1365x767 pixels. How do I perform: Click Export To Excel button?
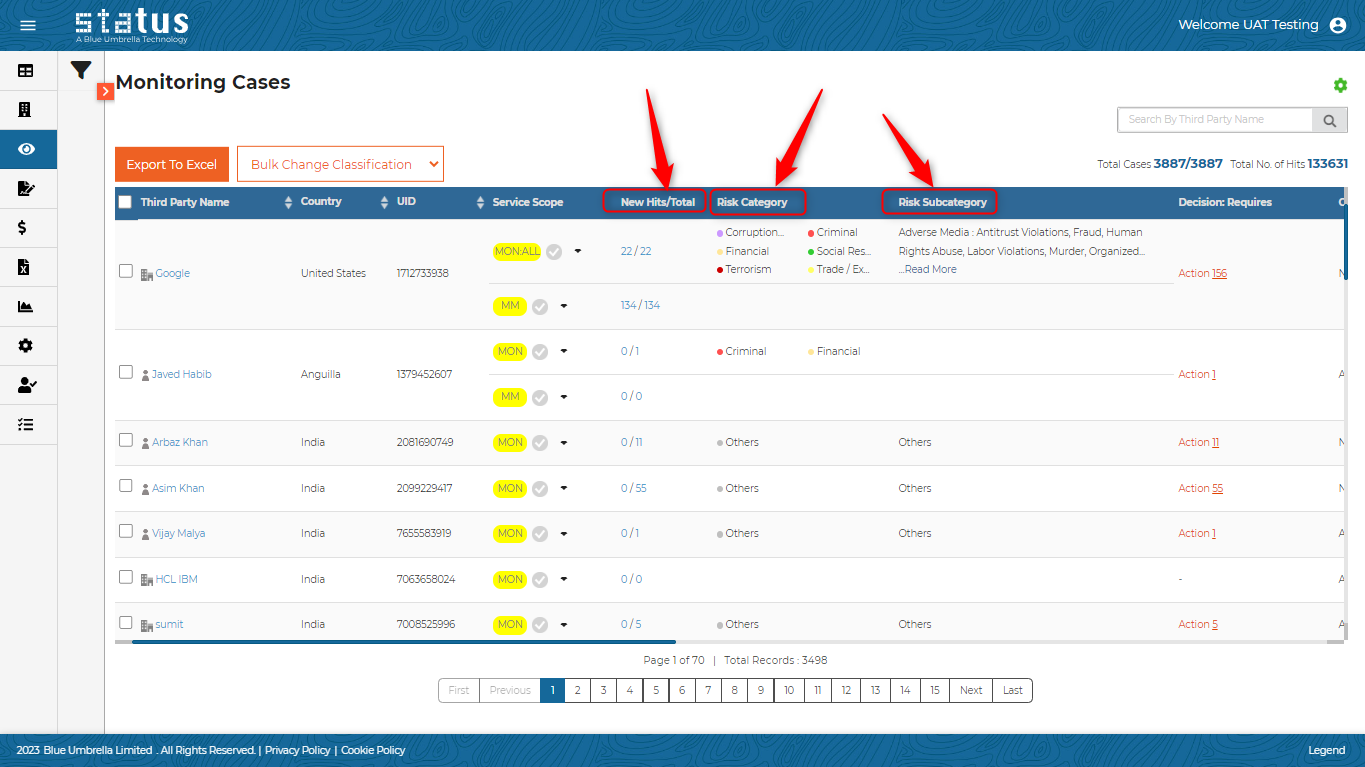172,164
